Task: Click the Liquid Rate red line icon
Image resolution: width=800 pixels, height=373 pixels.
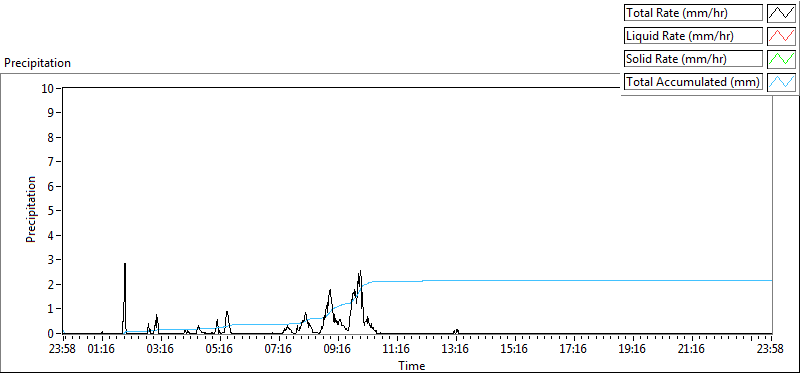Action: 782,36
